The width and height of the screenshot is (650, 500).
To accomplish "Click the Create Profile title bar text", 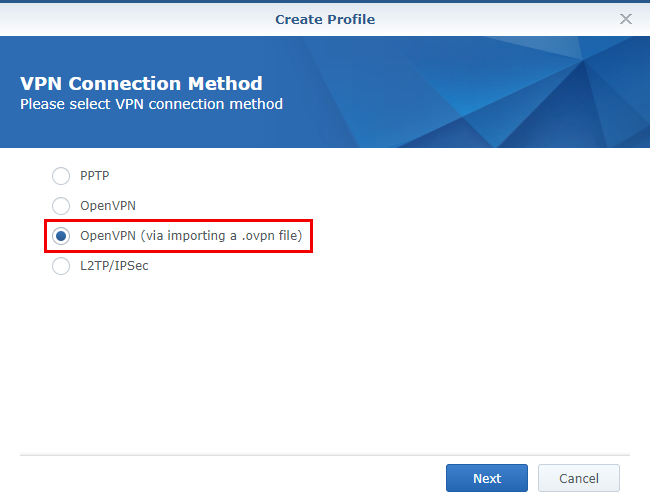I will (x=325, y=19).
